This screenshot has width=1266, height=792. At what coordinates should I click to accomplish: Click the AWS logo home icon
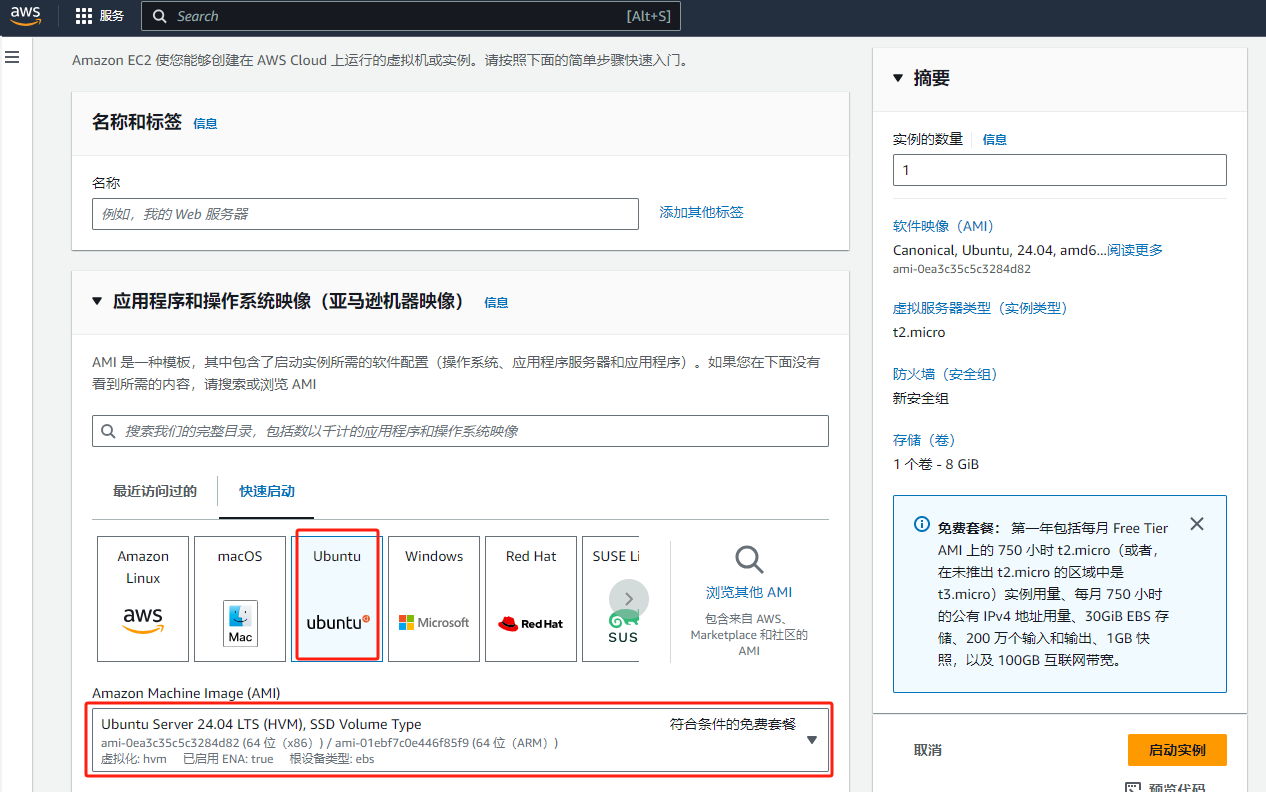click(26, 16)
